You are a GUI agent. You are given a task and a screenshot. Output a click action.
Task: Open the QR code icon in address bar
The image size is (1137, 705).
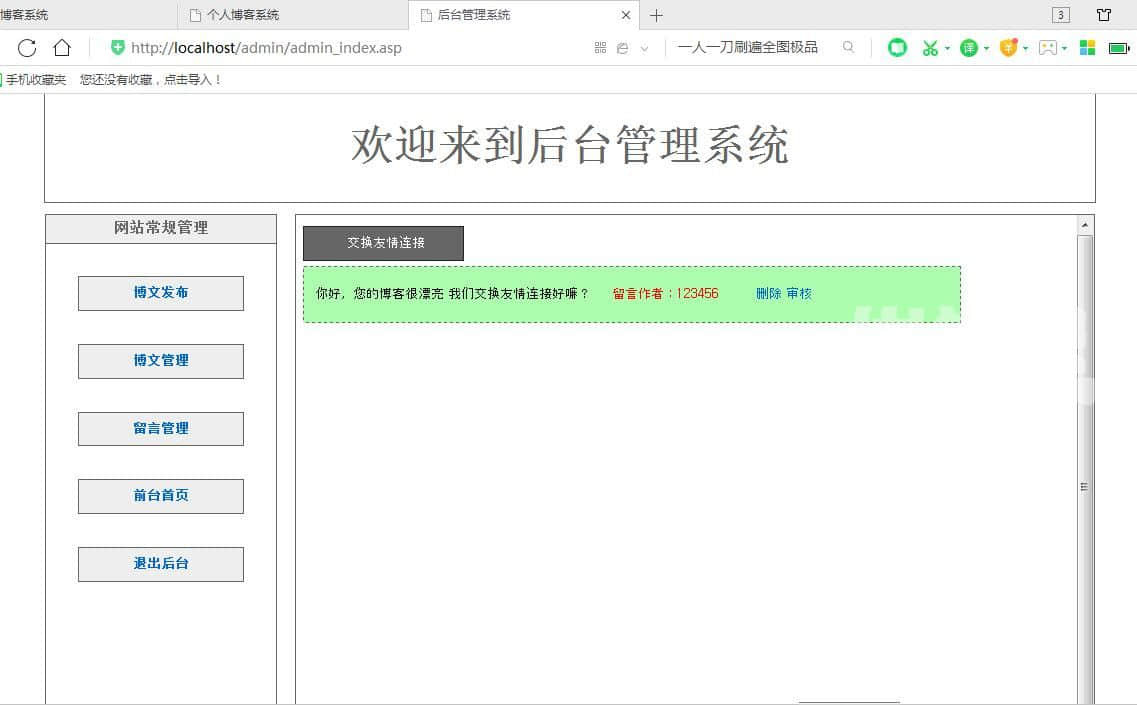tap(600, 47)
